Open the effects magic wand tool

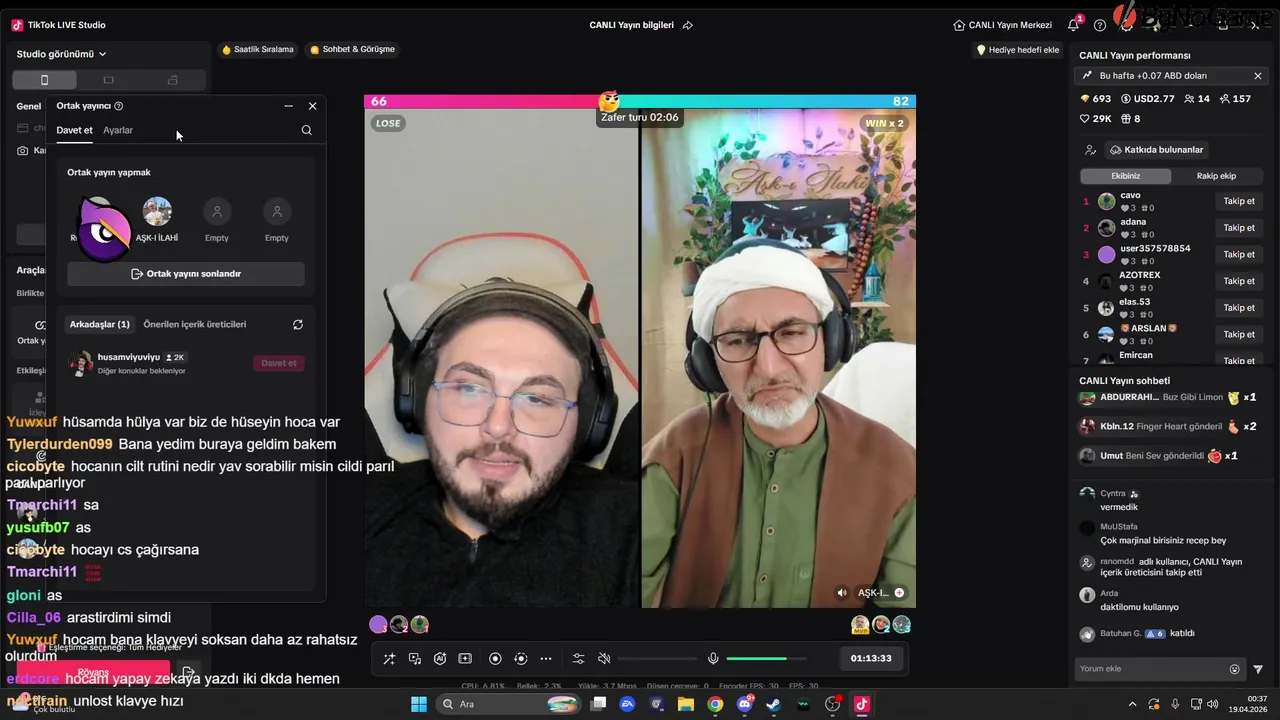389,658
